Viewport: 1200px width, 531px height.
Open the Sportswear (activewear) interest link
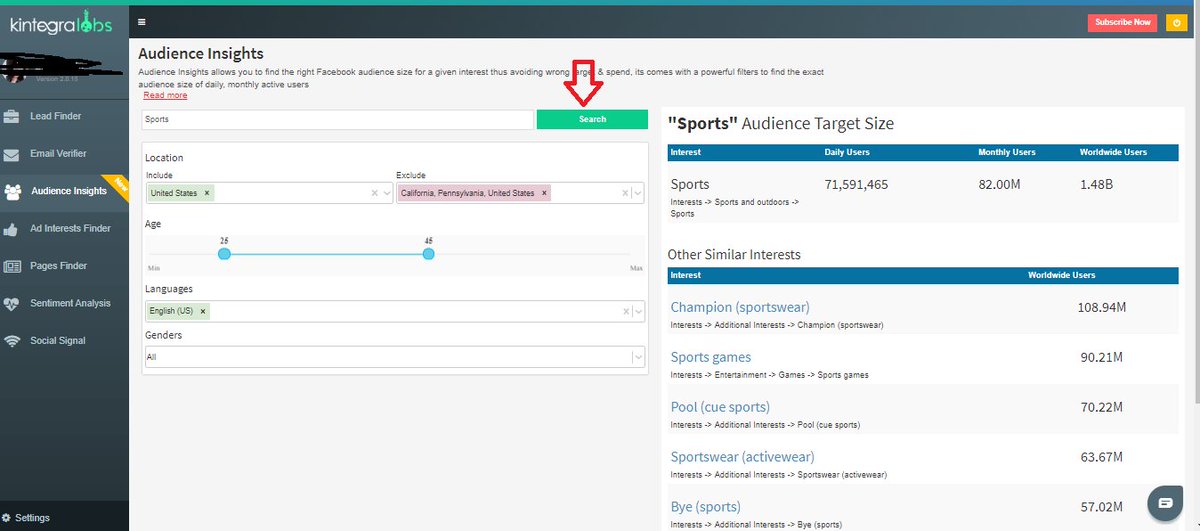[x=742, y=457]
